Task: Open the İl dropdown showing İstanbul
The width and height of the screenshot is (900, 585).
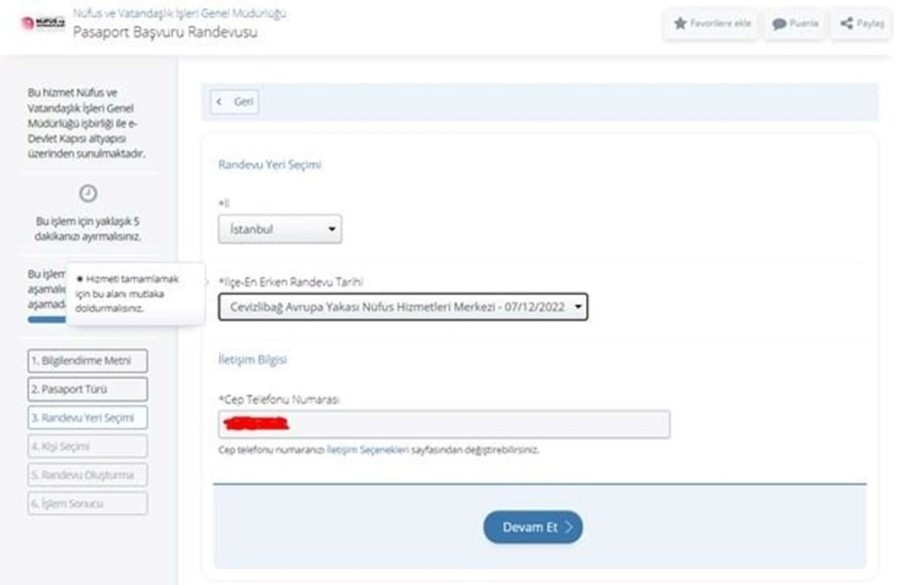Action: coord(279,229)
